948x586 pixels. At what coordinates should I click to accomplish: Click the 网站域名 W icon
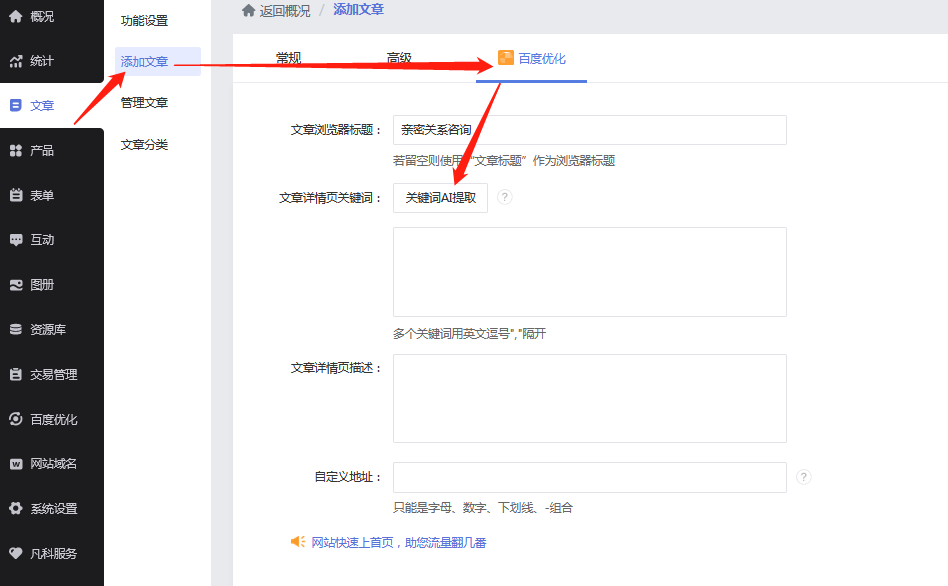point(16,464)
